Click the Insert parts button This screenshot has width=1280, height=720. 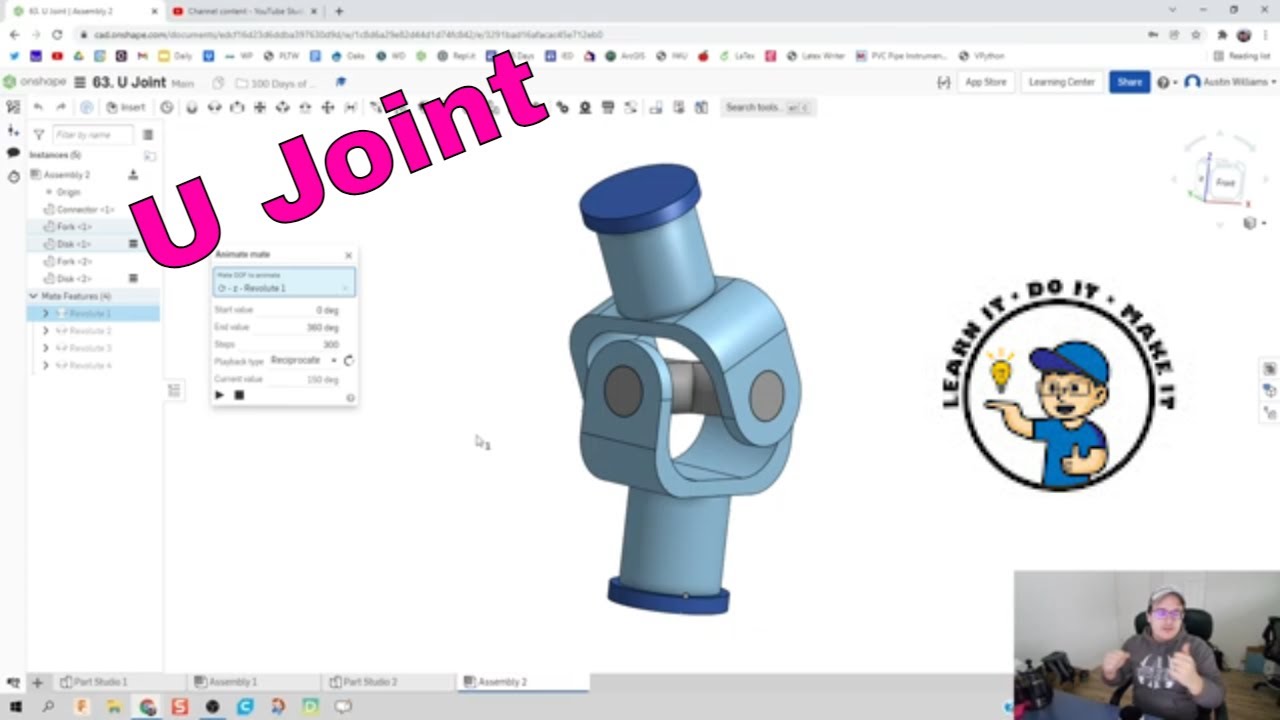coord(126,107)
